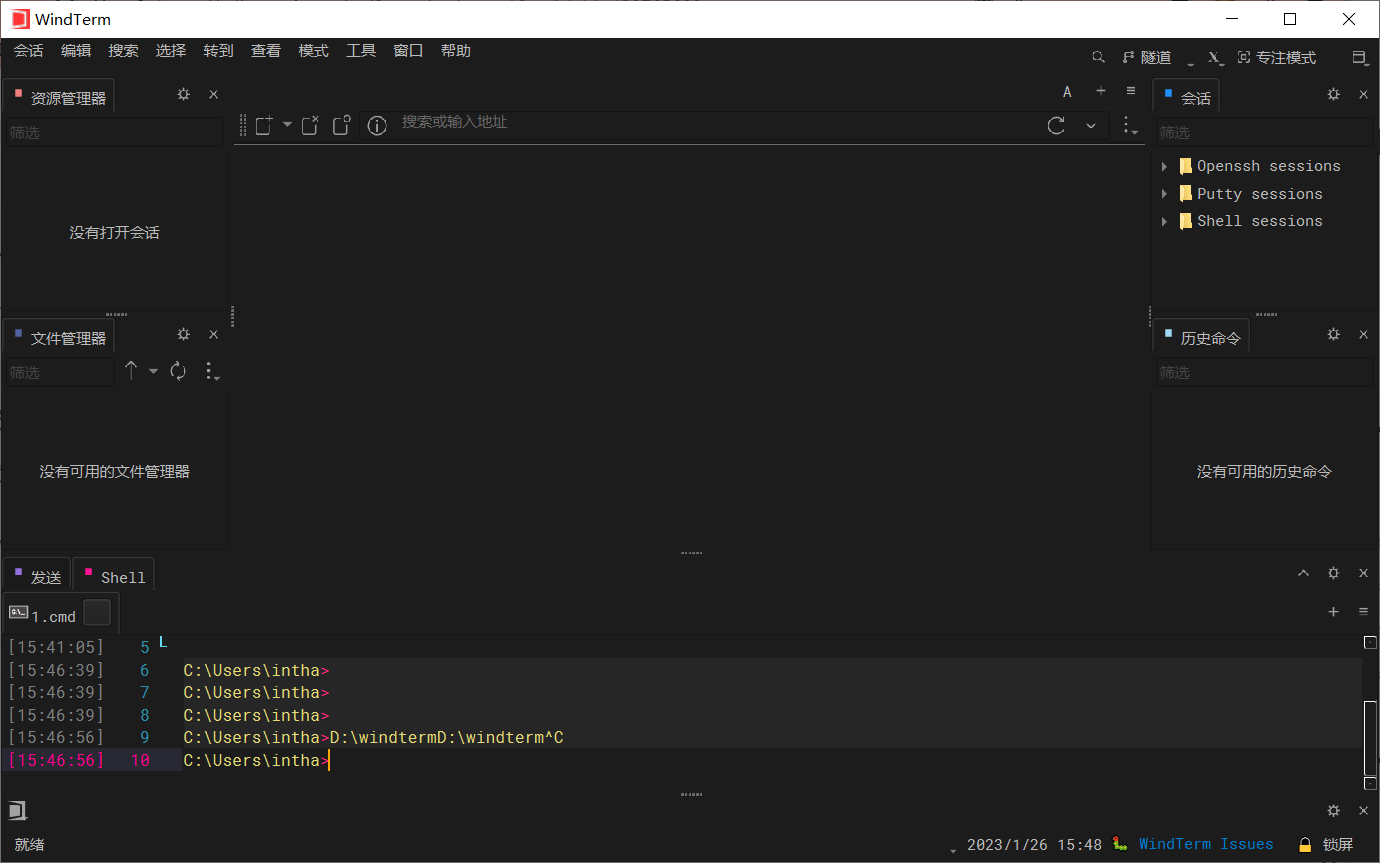This screenshot has height=863, width=1380.
Task: Switch to the 发送 tab
Action: (x=37, y=576)
